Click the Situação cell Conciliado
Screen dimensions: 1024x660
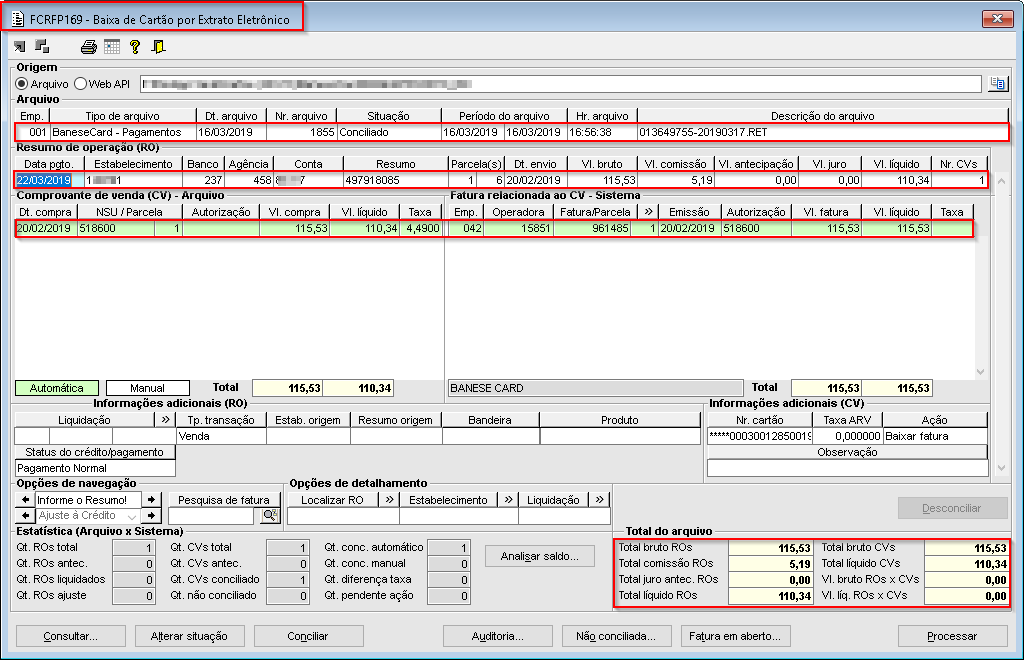click(x=389, y=132)
